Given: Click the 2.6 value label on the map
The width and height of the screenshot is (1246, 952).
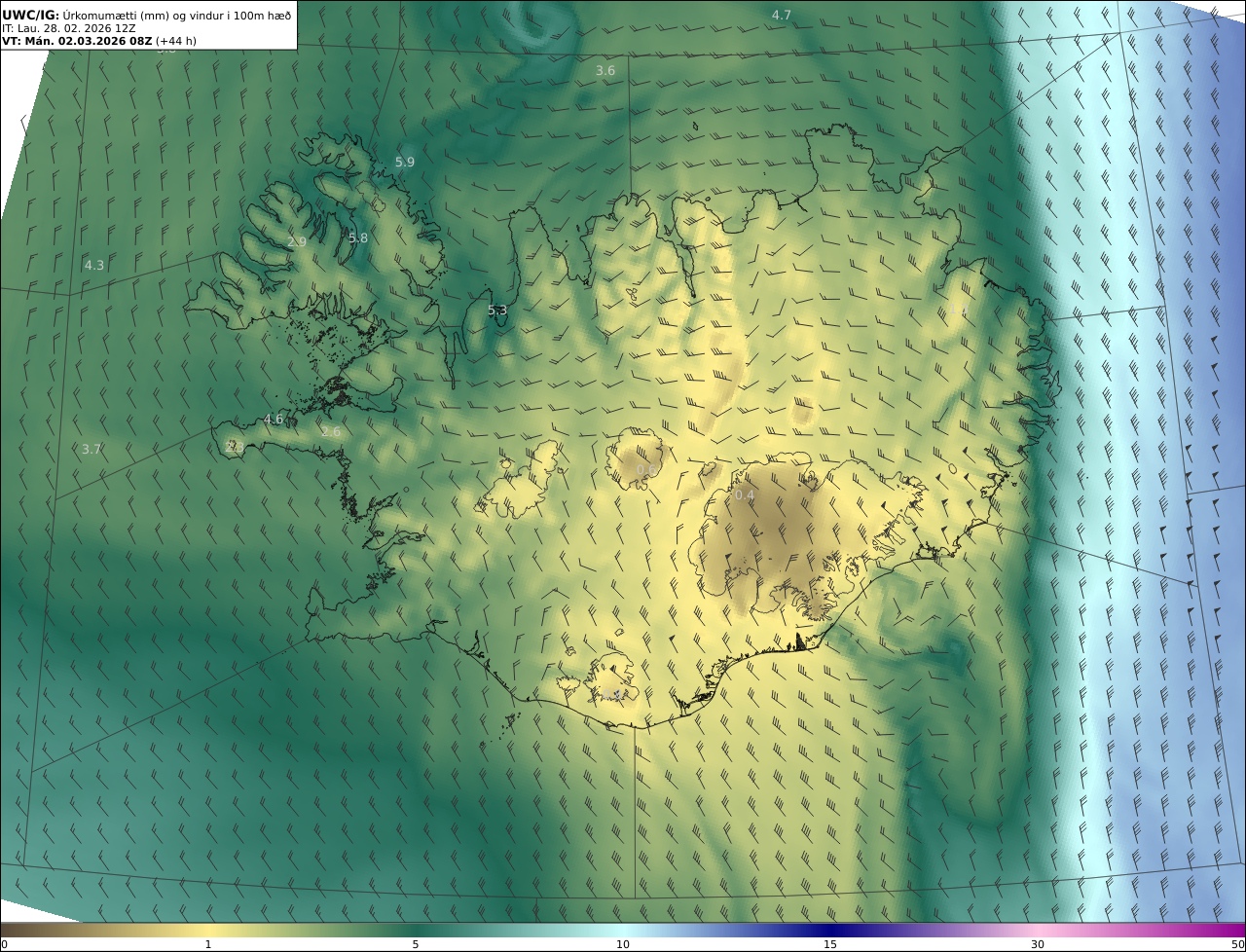Looking at the screenshot, I should 331,432.
